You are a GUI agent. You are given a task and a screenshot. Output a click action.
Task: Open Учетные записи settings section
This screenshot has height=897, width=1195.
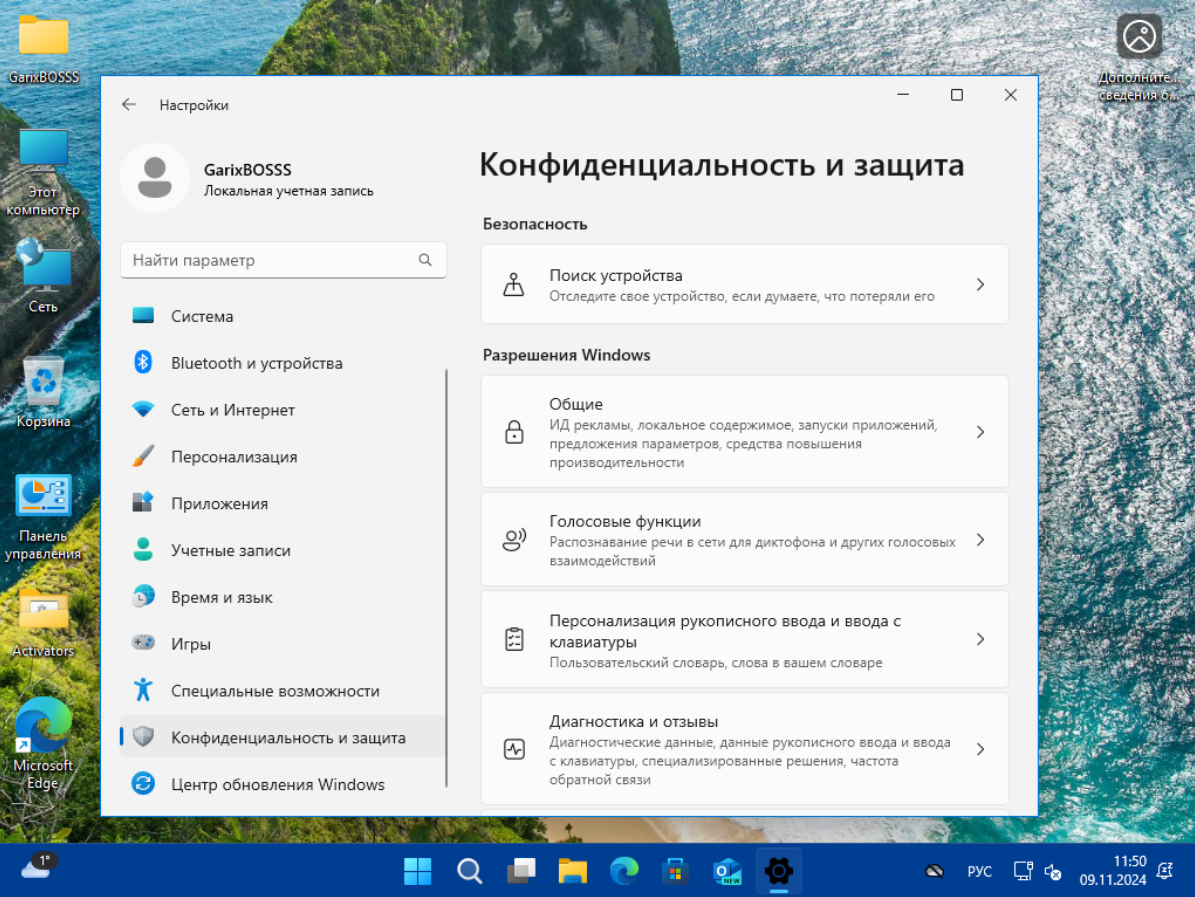tap(230, 551)
